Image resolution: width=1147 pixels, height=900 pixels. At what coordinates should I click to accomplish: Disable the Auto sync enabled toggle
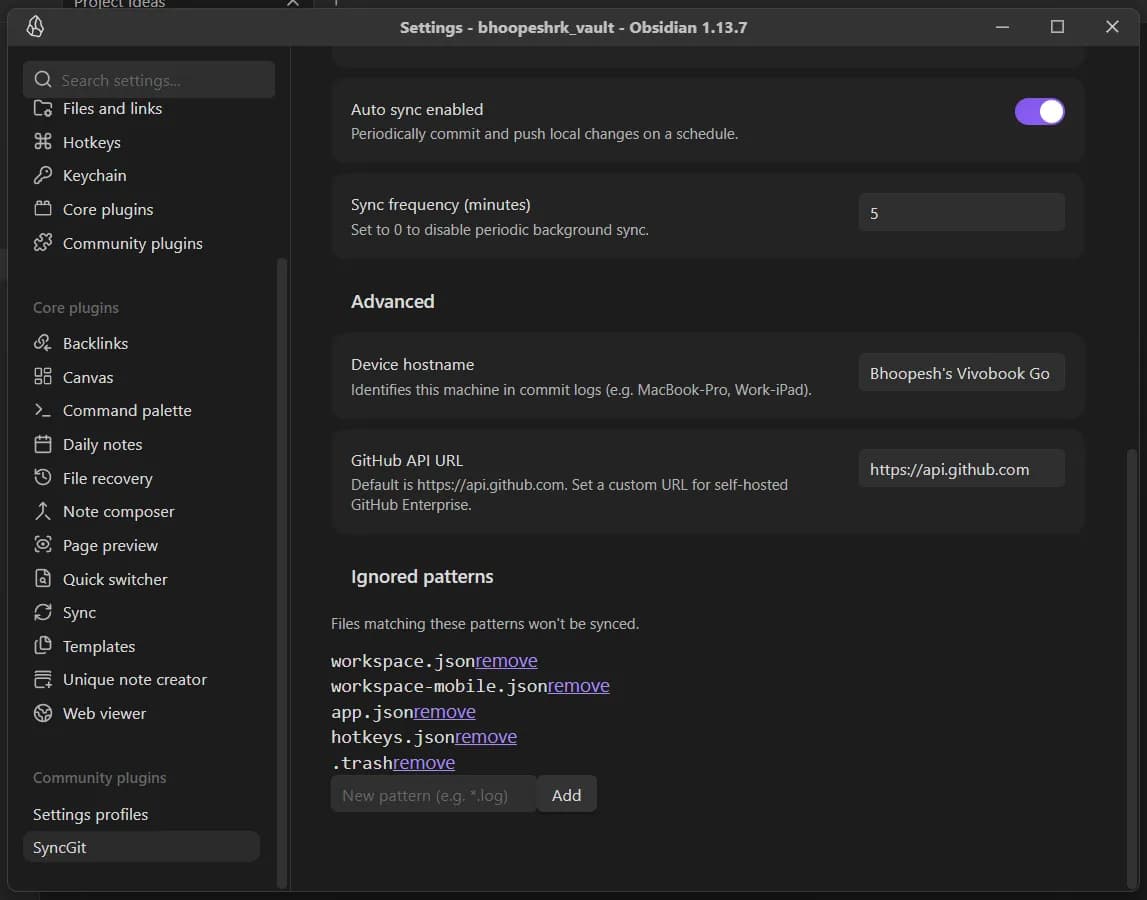click(x=1039, y=111)
